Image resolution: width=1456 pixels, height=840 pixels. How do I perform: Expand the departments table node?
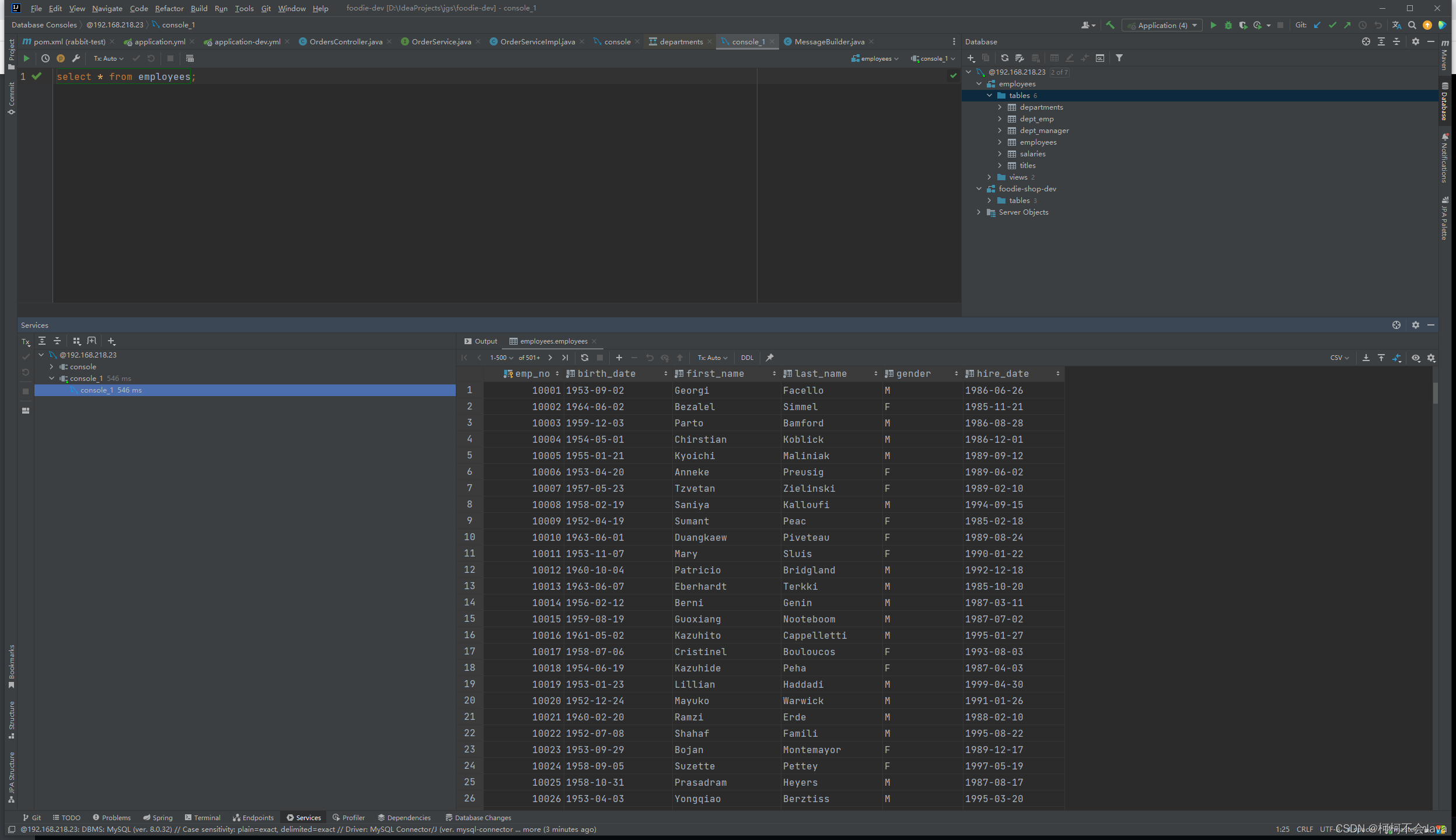[1000, 107]
